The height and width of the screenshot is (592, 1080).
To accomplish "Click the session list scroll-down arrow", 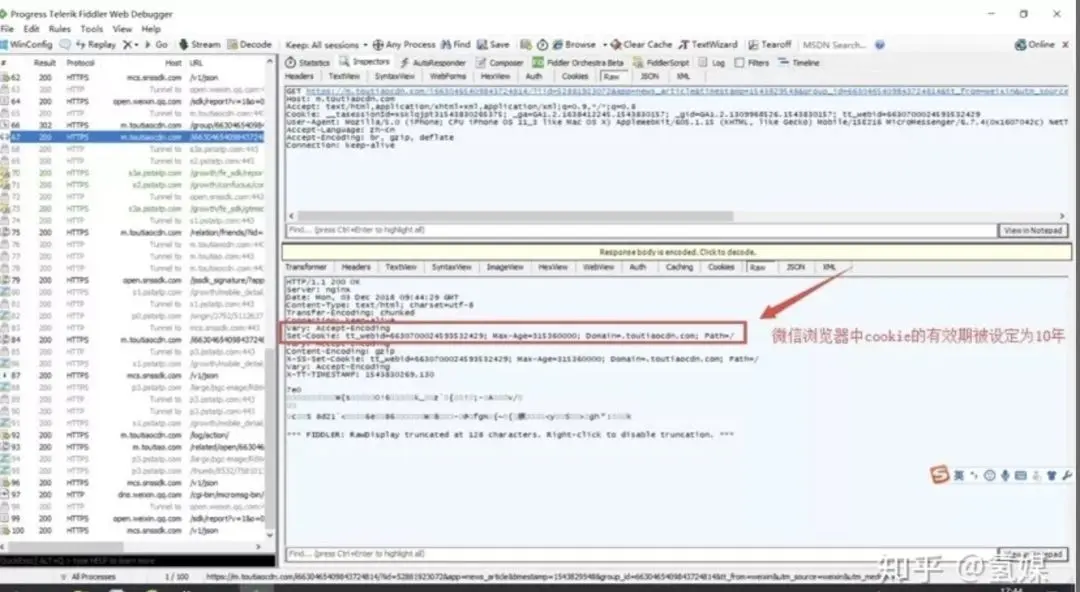I will coord(269,535).
